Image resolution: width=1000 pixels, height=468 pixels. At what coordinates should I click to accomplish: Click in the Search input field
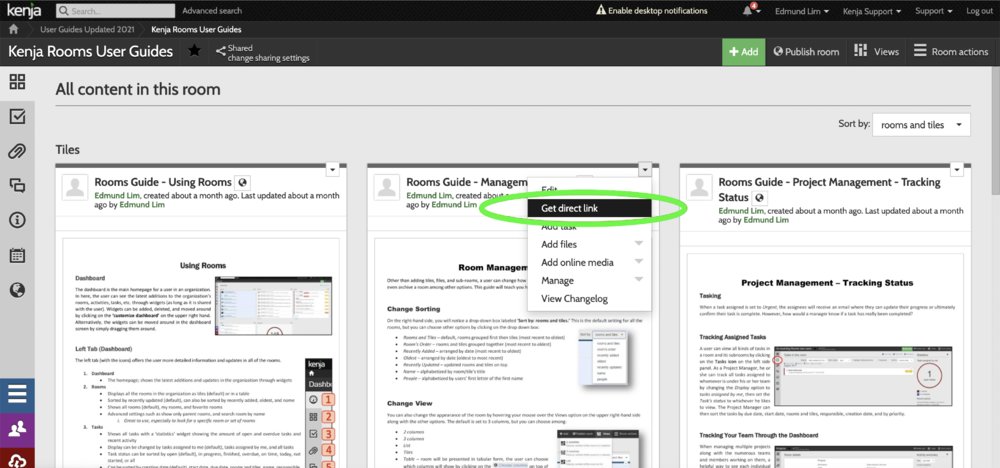[x=114, y=11]
